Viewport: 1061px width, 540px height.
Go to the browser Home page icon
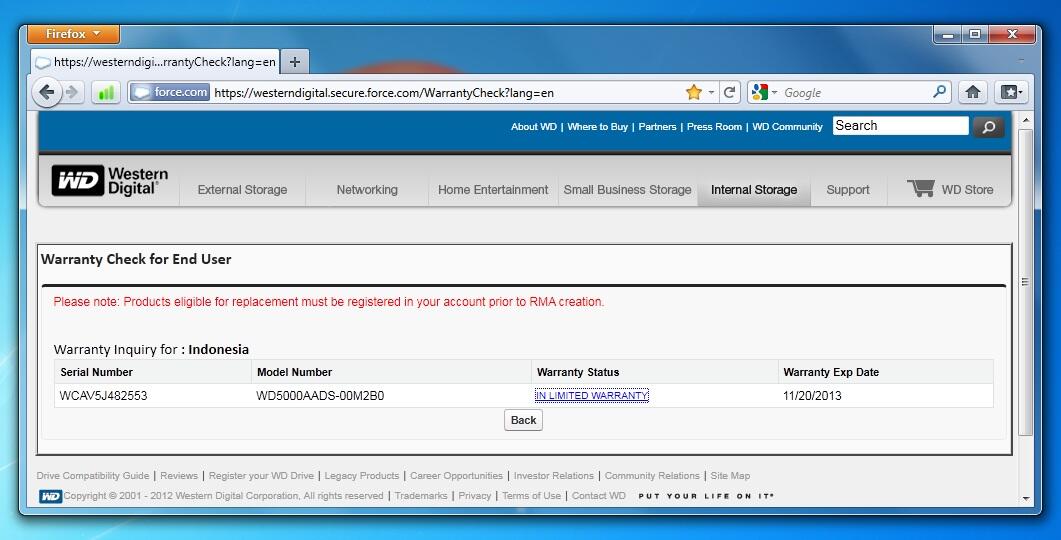[x=972, y=92]
